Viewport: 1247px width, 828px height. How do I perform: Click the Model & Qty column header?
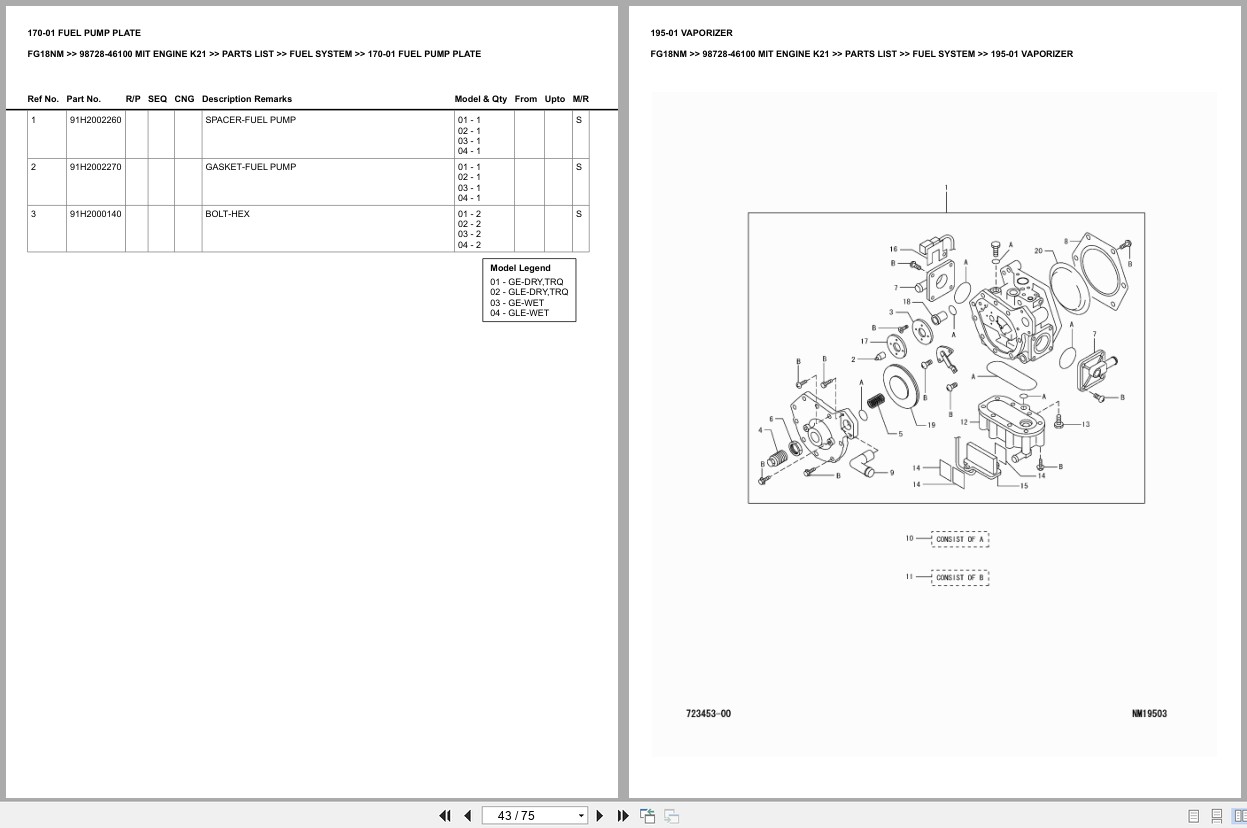click(x=481, y=99)
